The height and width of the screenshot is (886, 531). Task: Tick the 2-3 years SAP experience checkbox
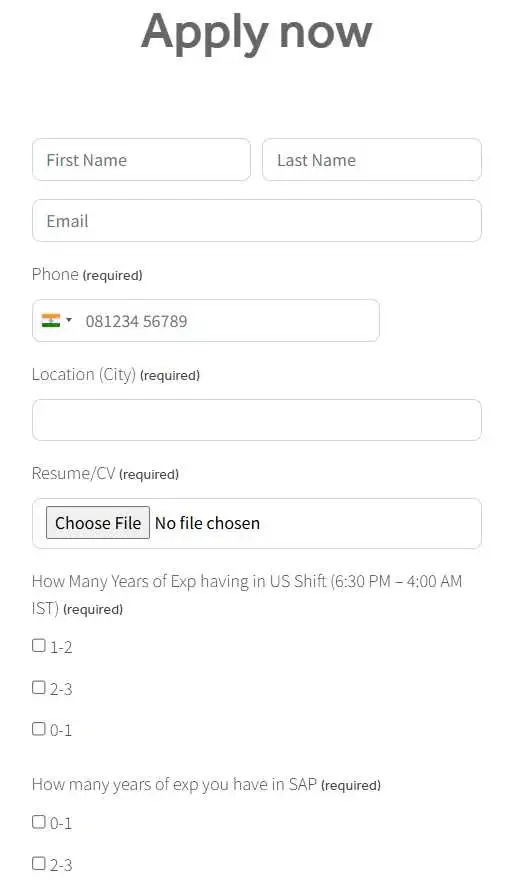[38, 863]
